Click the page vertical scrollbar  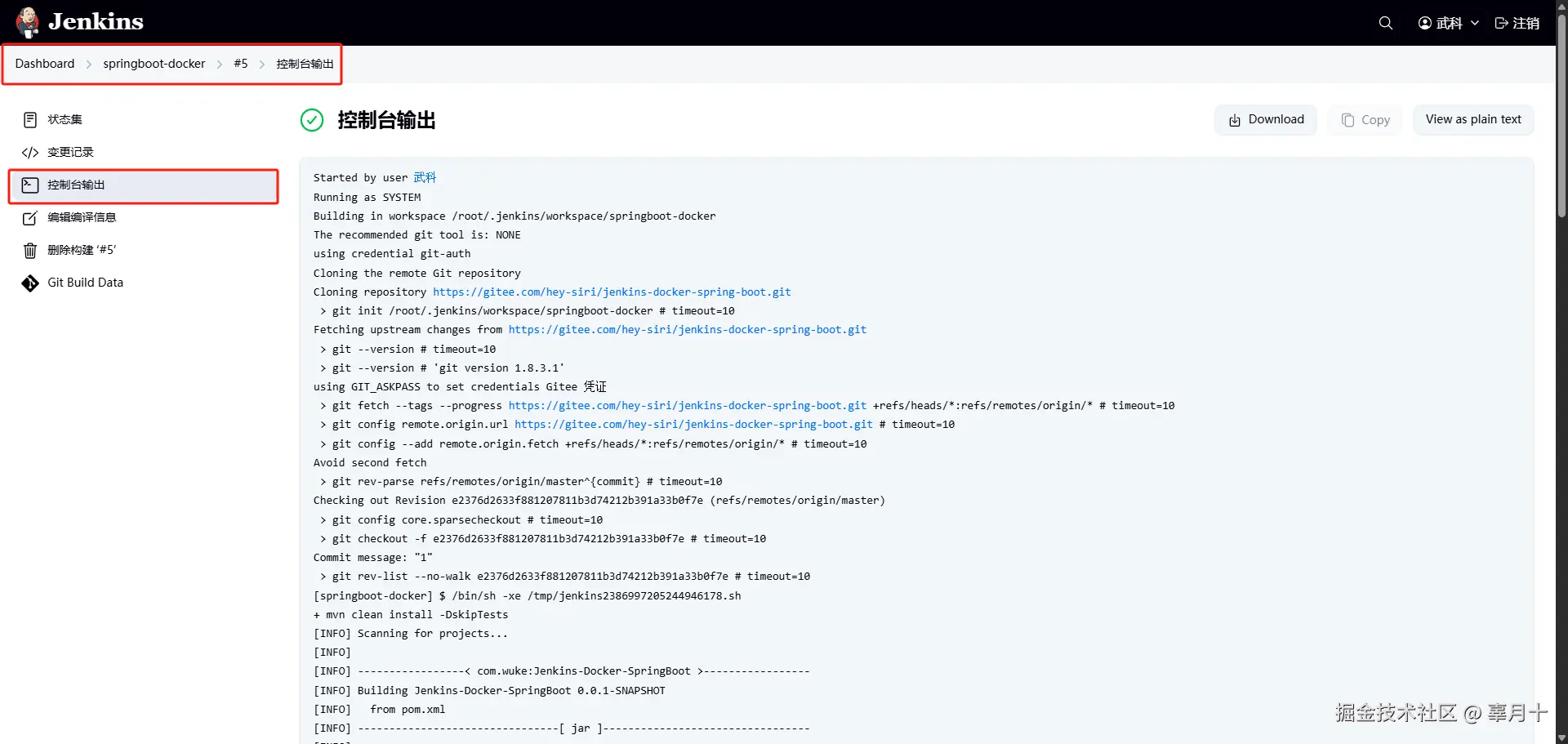tap(1561, 114)
